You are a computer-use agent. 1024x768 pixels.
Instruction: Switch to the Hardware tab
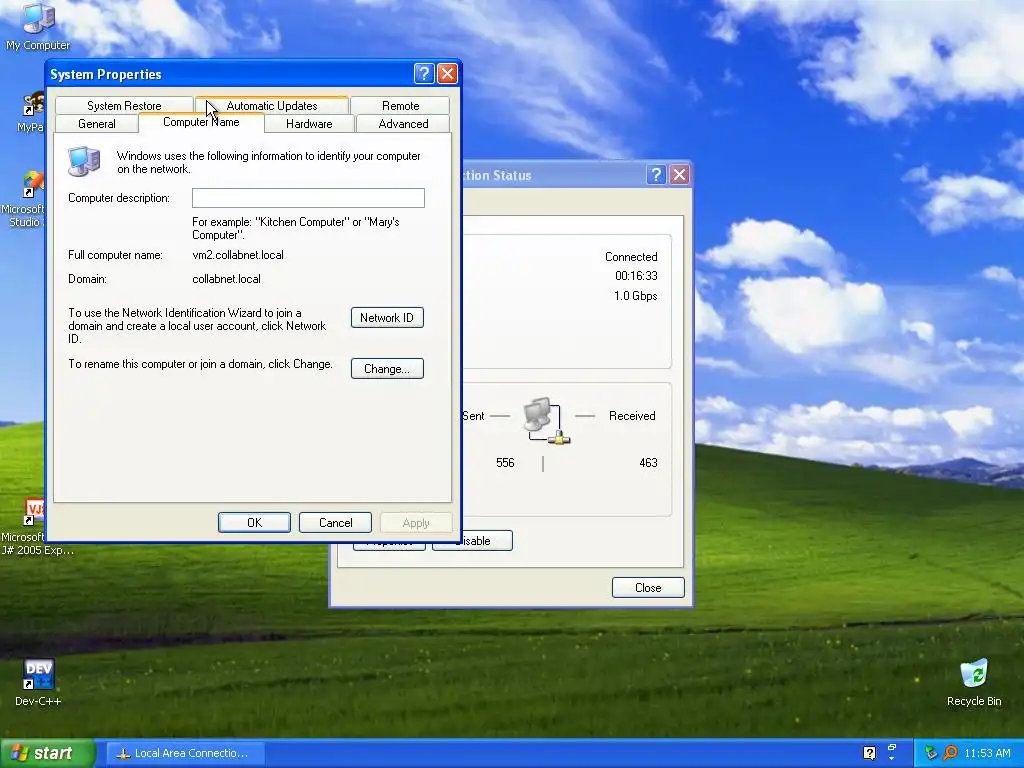click(x=309, y=124)
